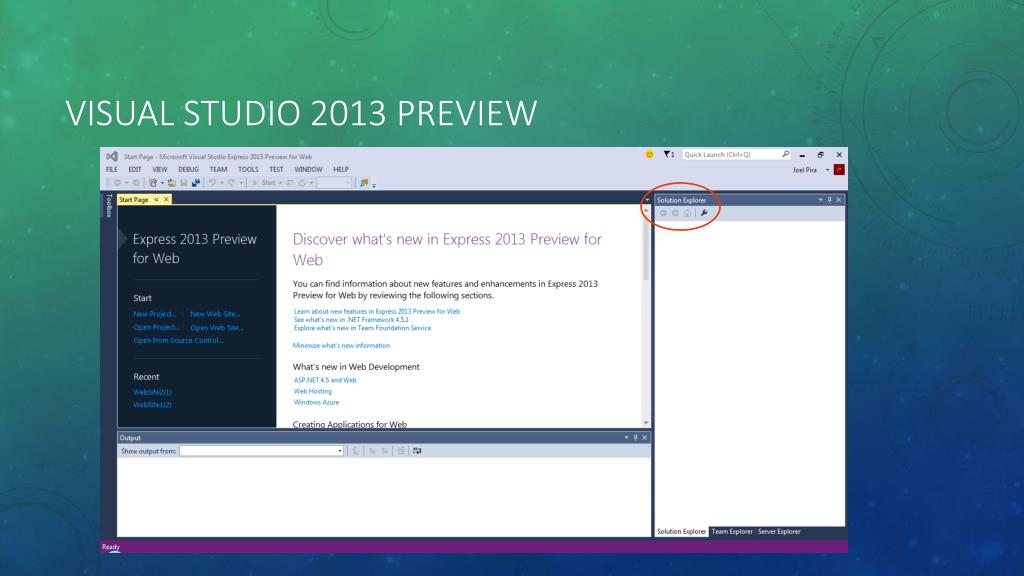The width and height of the screenshot is (1024, 576).
Task: Click the Solution Explorer Back icon
Action: point(663,213)
